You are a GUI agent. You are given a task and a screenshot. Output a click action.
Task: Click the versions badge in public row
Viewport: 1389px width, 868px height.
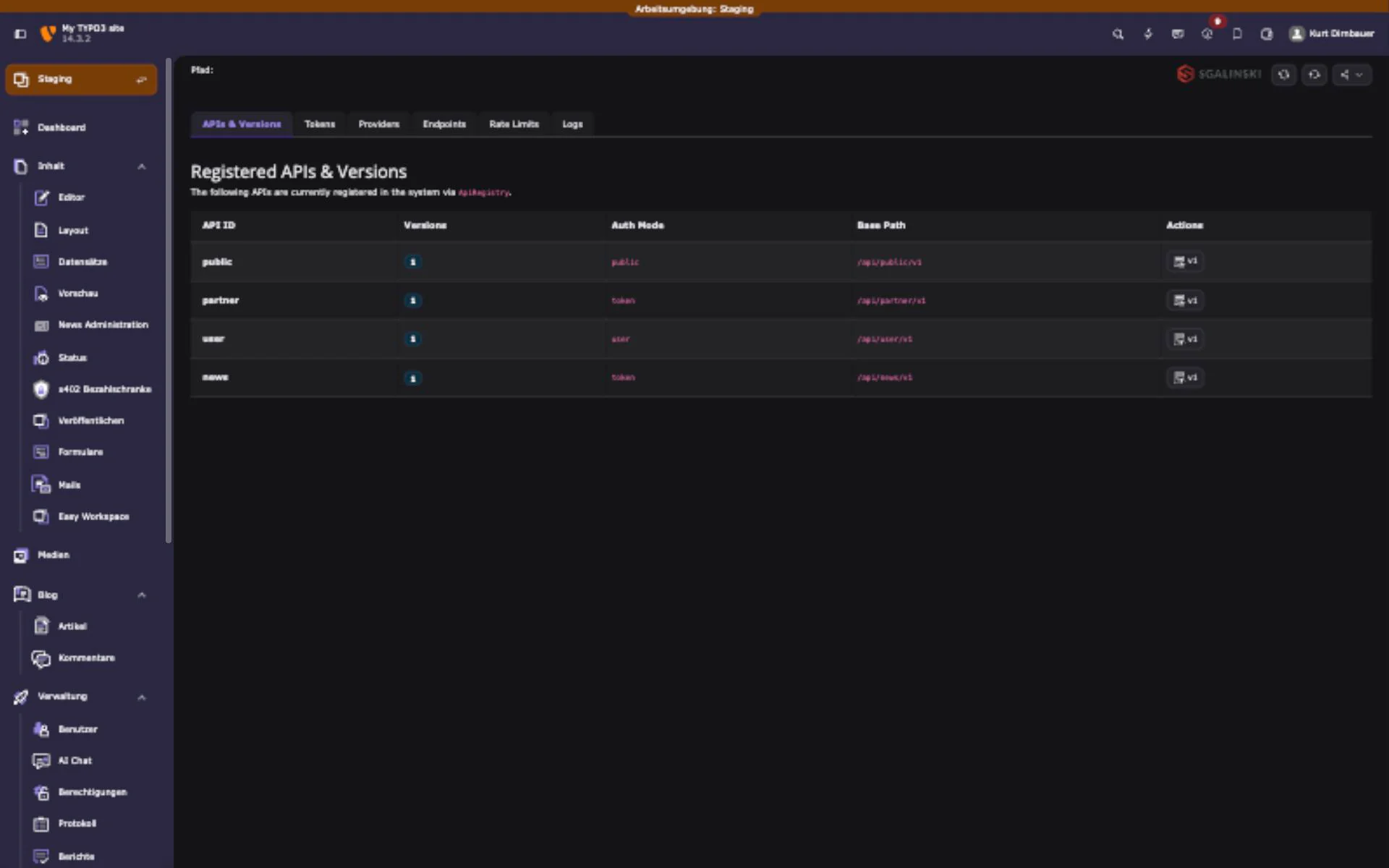point(413,262)
